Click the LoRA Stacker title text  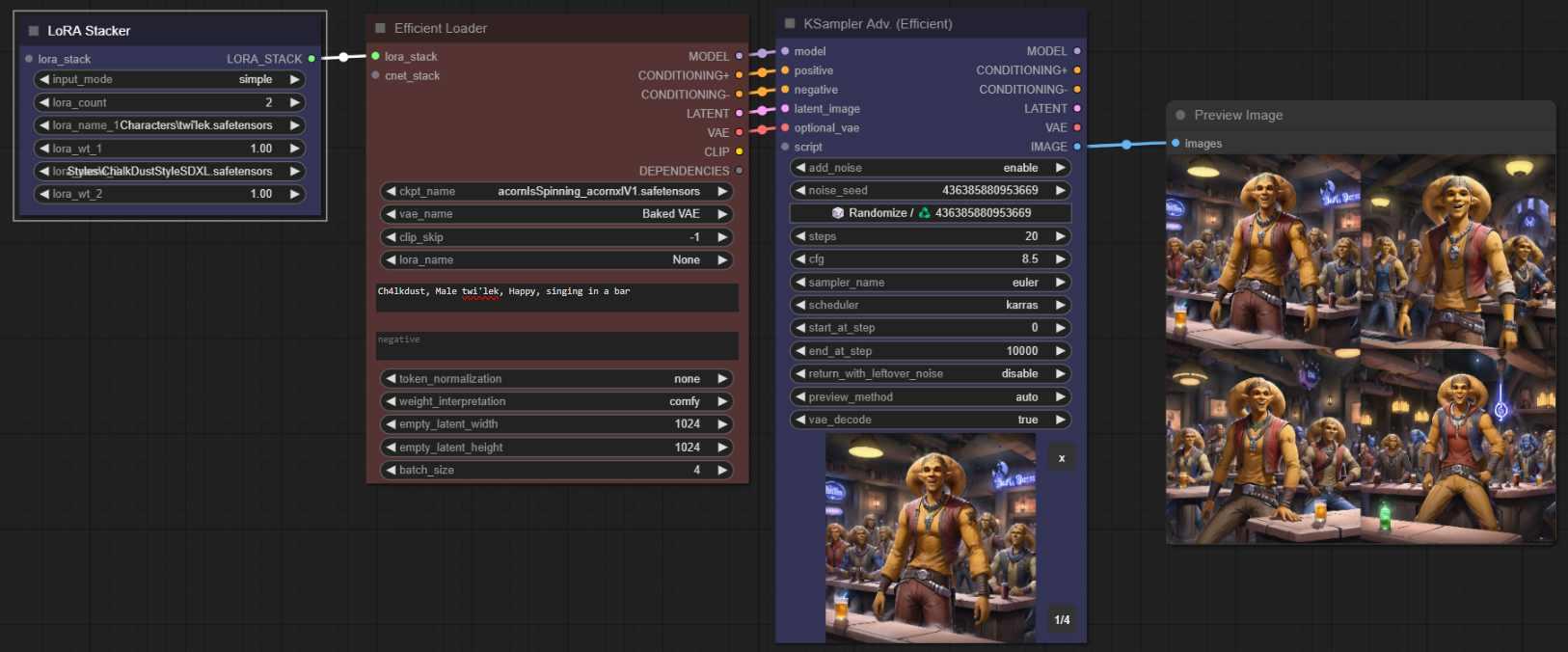(x=89, y=31)
